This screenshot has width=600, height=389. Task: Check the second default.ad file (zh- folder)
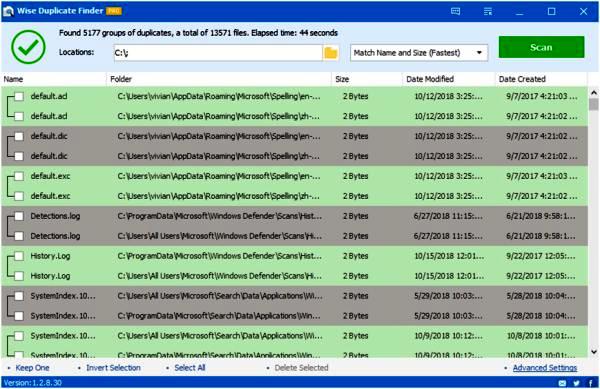pyautogui.click(x=19, y=116)
